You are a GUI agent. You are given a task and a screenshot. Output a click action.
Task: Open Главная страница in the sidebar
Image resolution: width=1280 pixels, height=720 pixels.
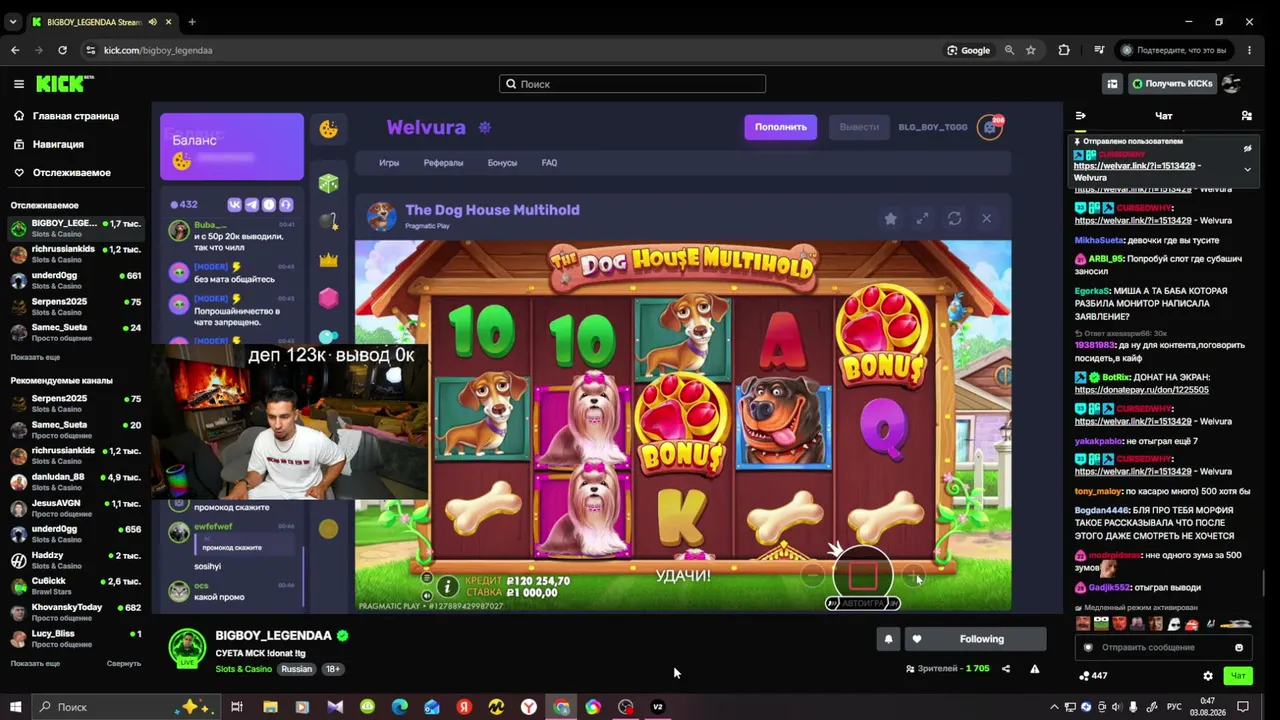click(x=66, y=116)
